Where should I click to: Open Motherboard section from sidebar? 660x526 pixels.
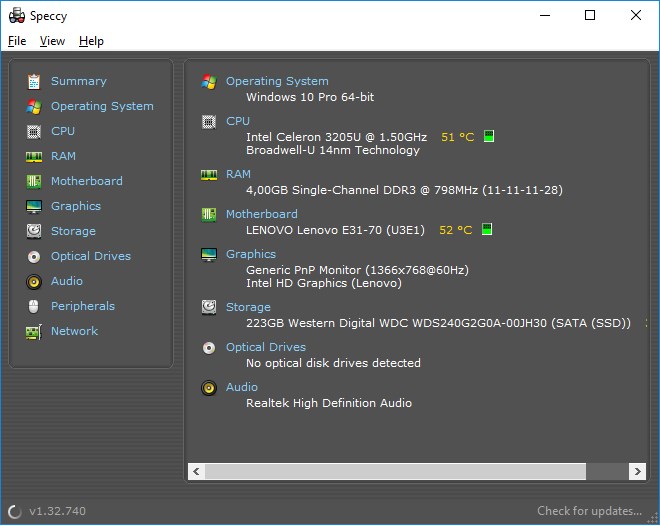coord(87,181)
